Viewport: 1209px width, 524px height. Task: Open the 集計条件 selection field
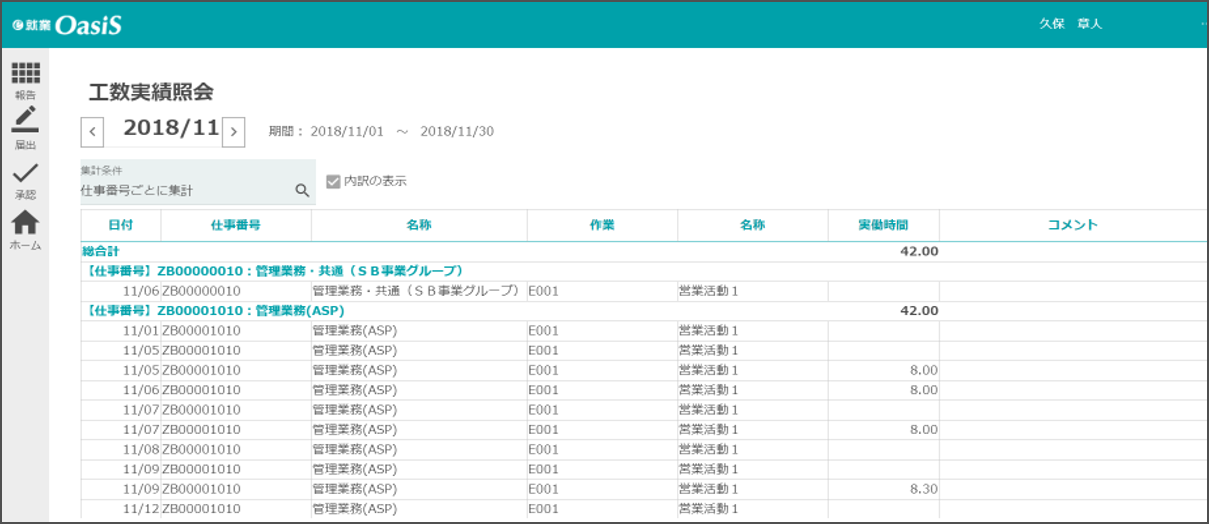point(185,189)
